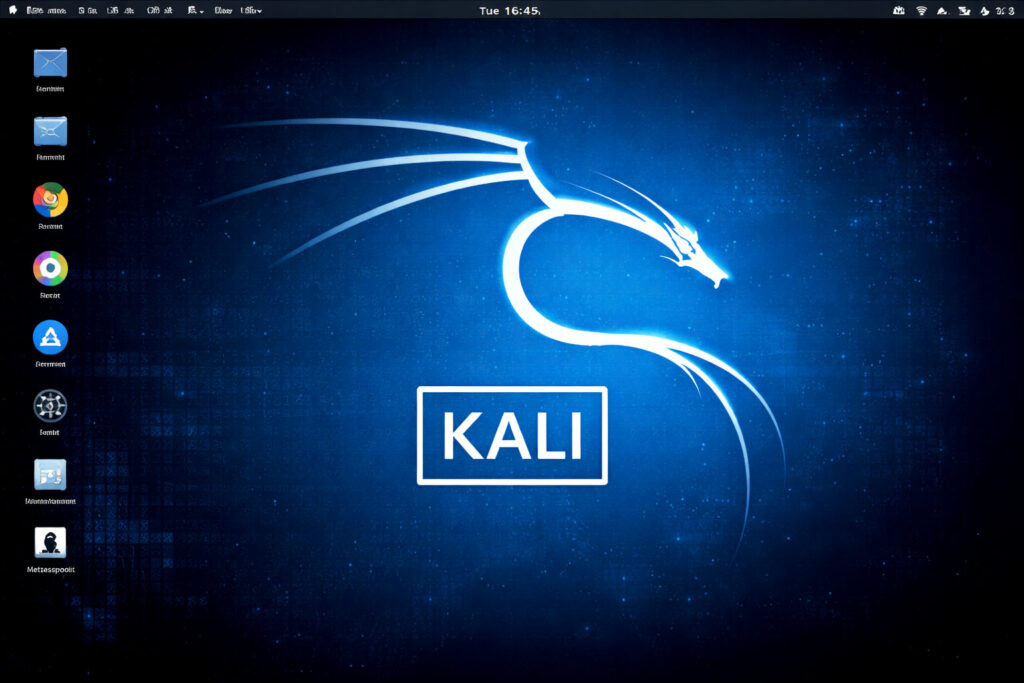1024x683 pixels.
Task: Open the blue circle triangle-logo desktop icon
Action: 50,337
